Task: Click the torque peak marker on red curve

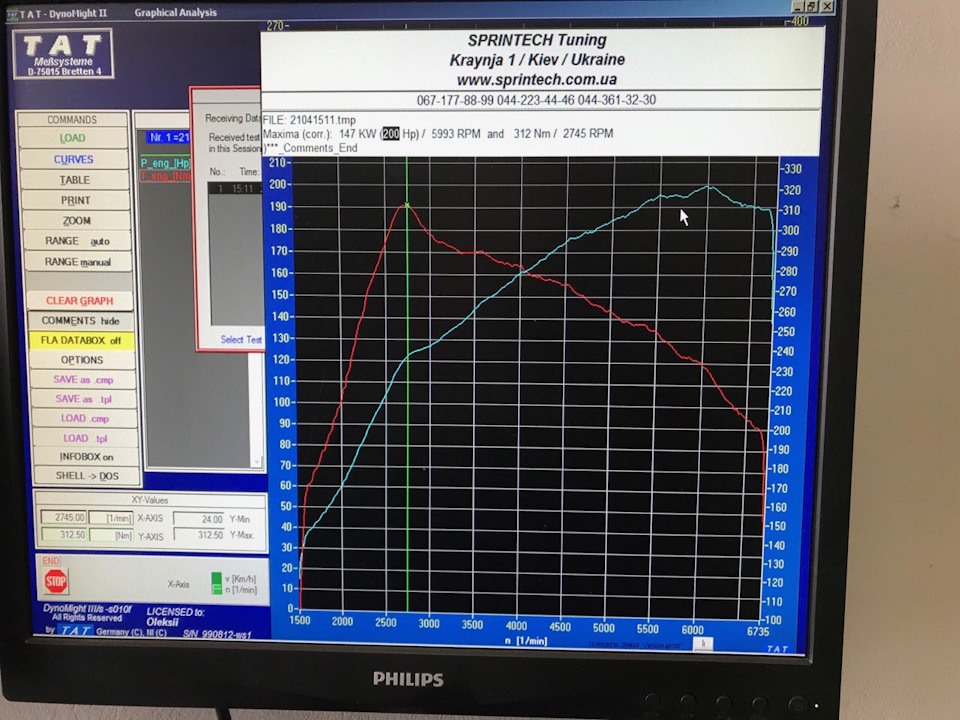Action: point(407,205)
